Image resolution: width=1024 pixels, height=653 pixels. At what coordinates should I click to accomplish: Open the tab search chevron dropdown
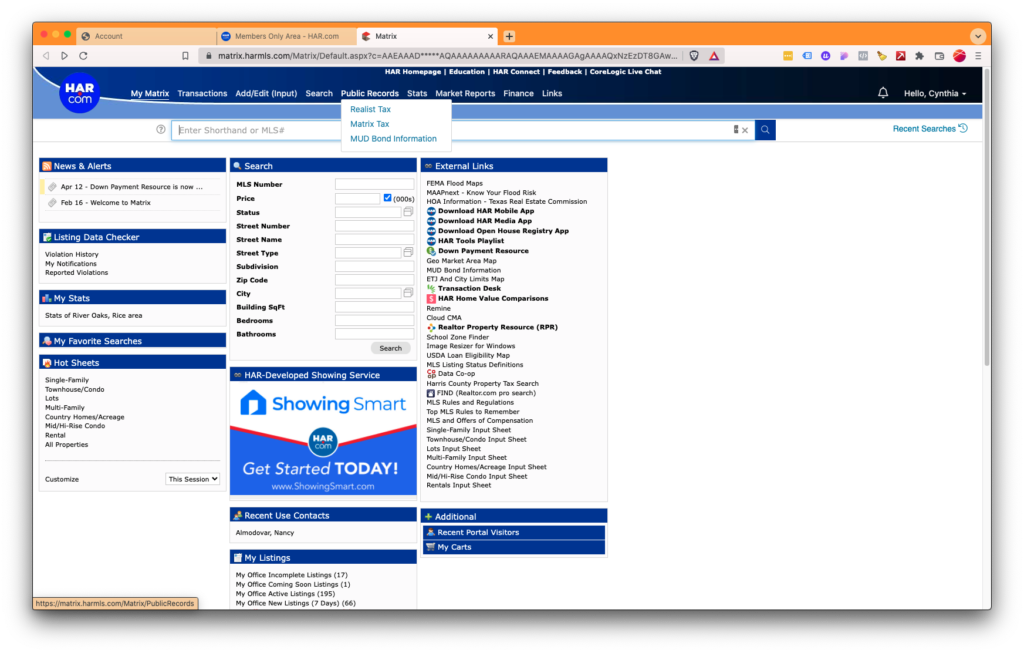978,37
